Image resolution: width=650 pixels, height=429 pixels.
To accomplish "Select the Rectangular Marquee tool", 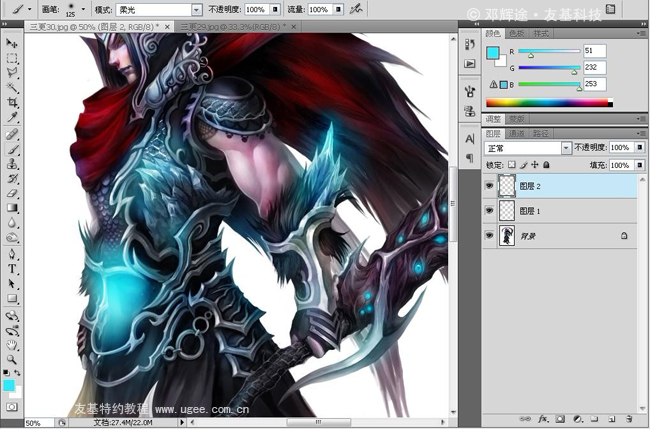I will (12, 58).
